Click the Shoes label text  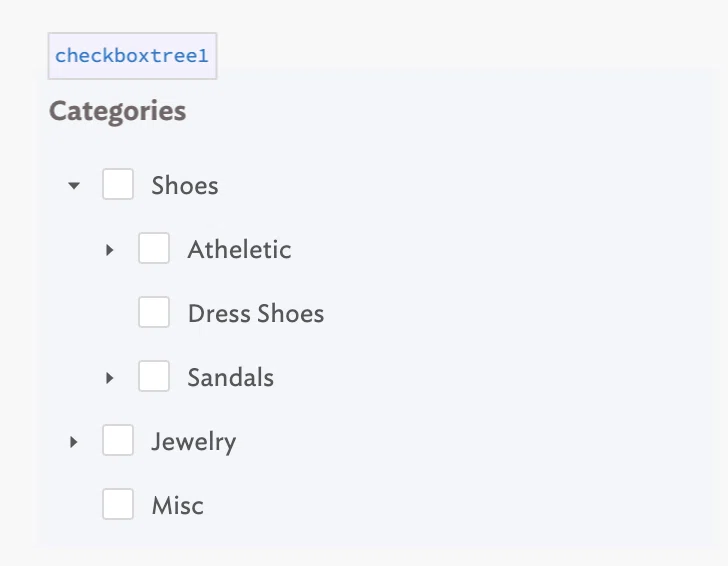(x=185, y=186)
